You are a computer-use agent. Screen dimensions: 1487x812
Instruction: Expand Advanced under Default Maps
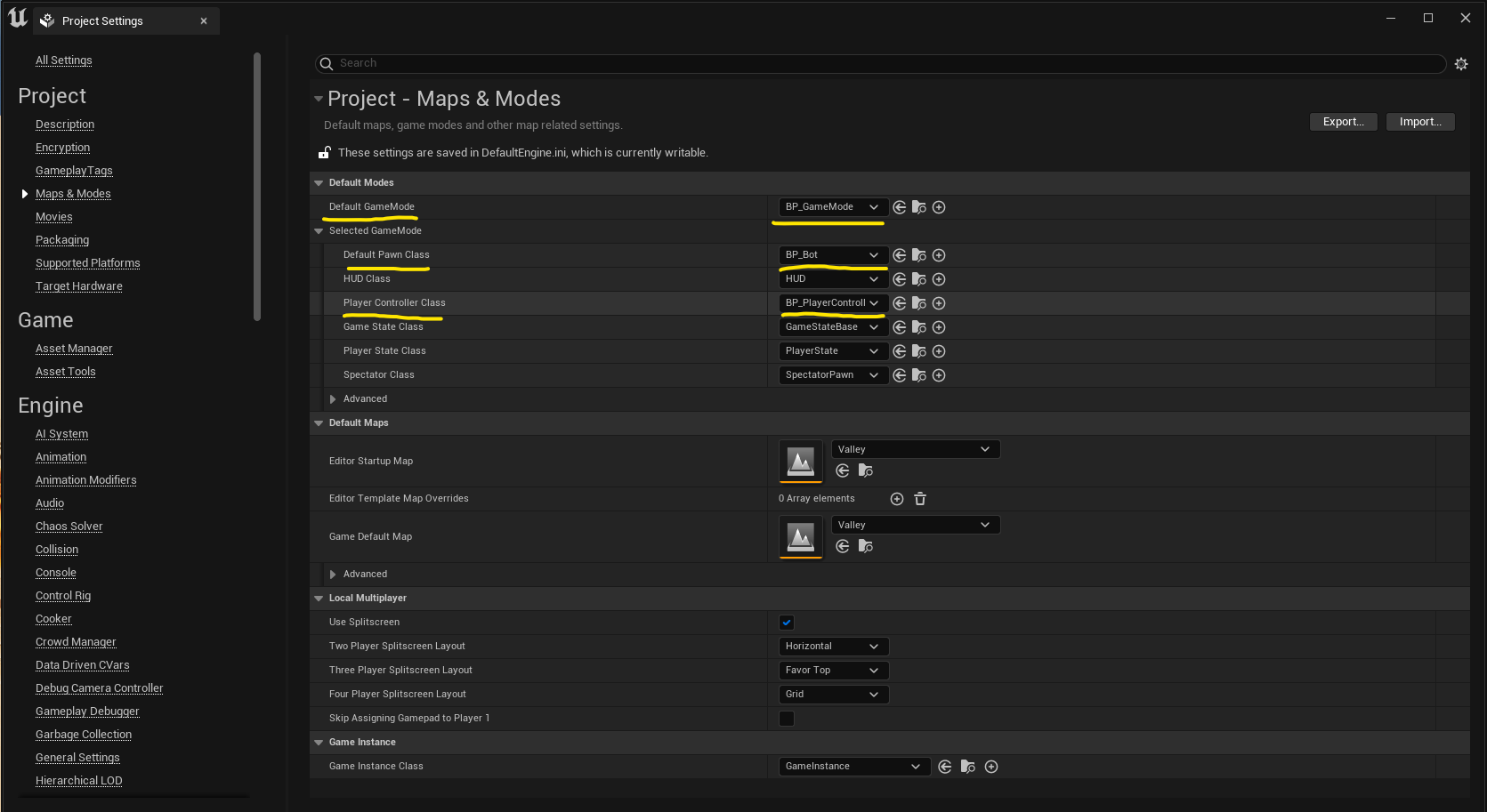click(x=333, y=575)
